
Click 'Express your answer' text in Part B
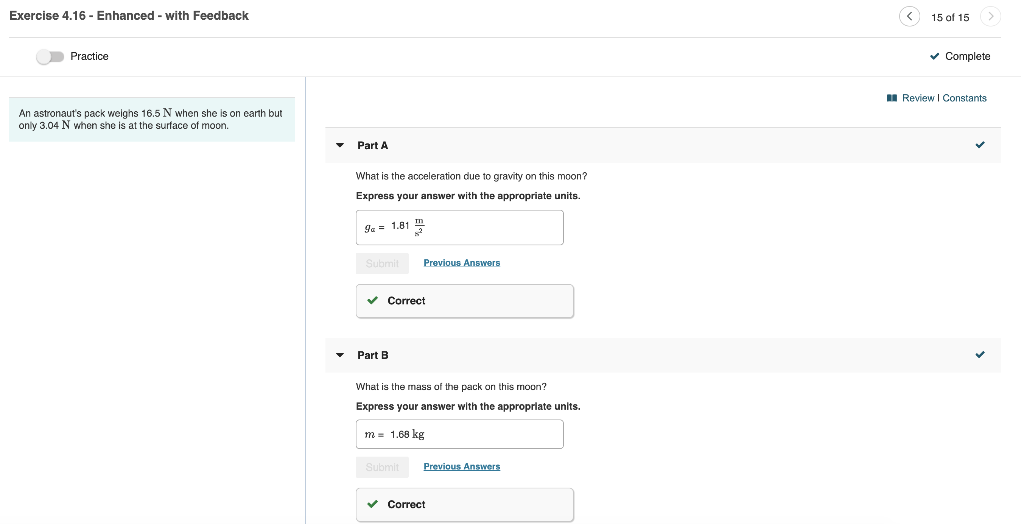(468, 406)
